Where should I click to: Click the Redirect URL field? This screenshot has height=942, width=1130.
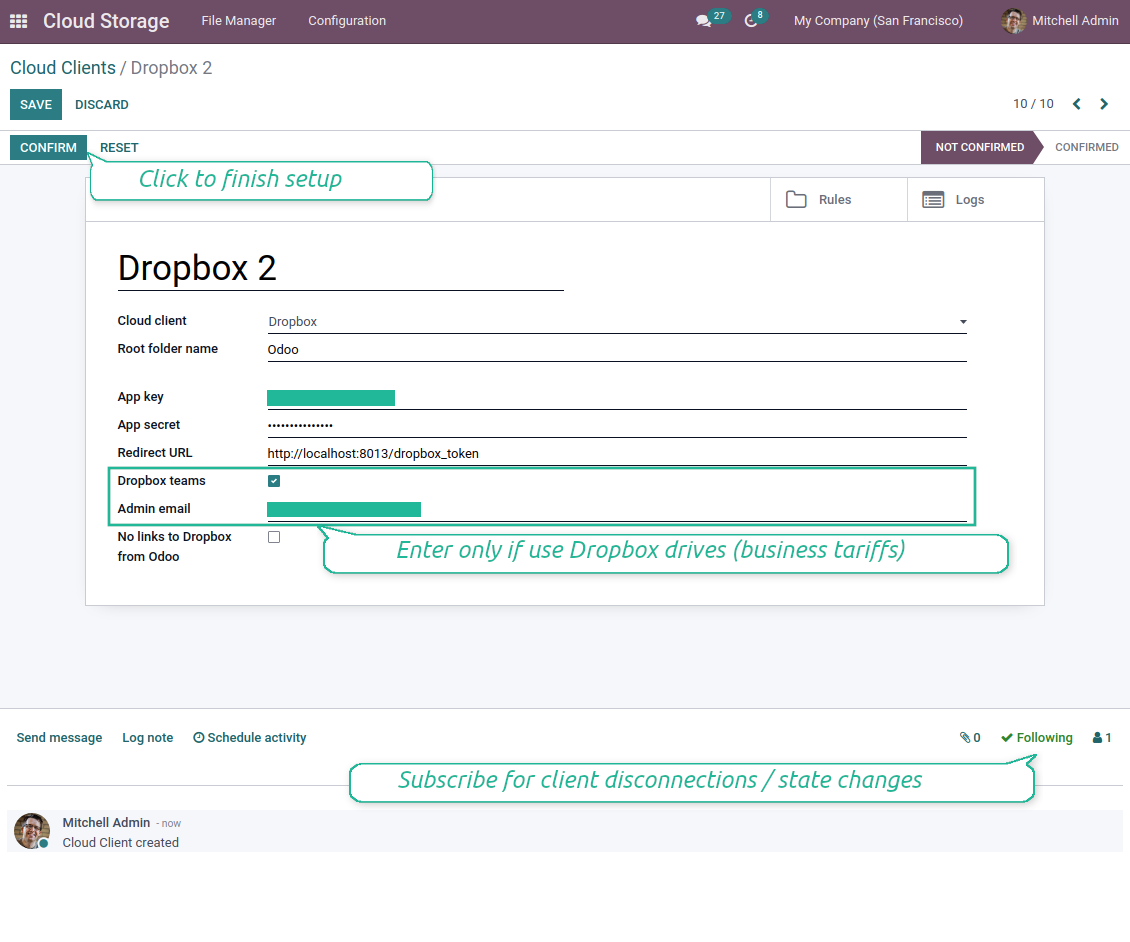(617, 453)
